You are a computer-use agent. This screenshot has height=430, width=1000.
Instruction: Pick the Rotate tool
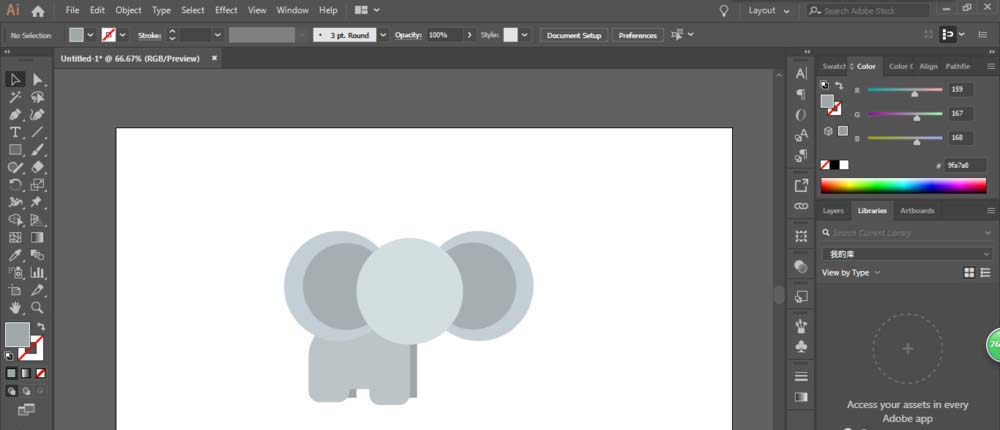[15, 185]
